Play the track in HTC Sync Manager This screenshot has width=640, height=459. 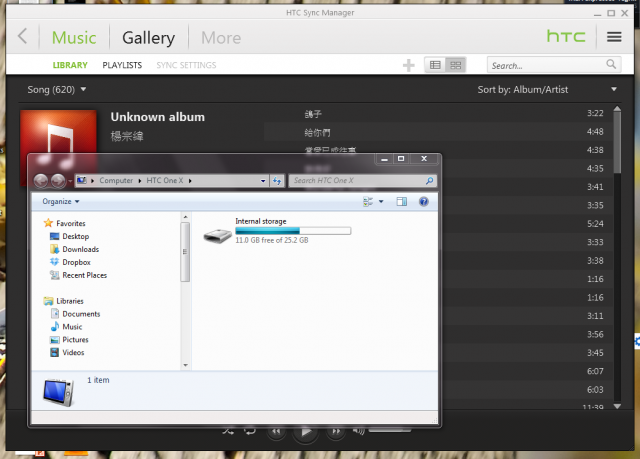306,431
